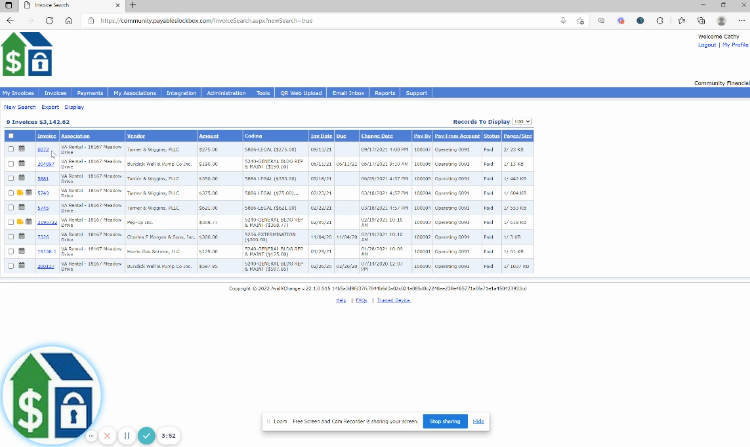This screenshot has height=447, width=750.
Task: Click yellow folder icon in invoice 5740 row
Action: [20, 192]
